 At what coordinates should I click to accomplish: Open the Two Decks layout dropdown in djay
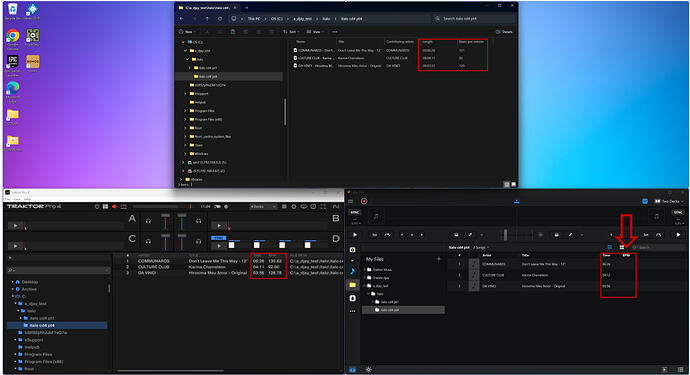pyautogui.click(x=670, y=201)
